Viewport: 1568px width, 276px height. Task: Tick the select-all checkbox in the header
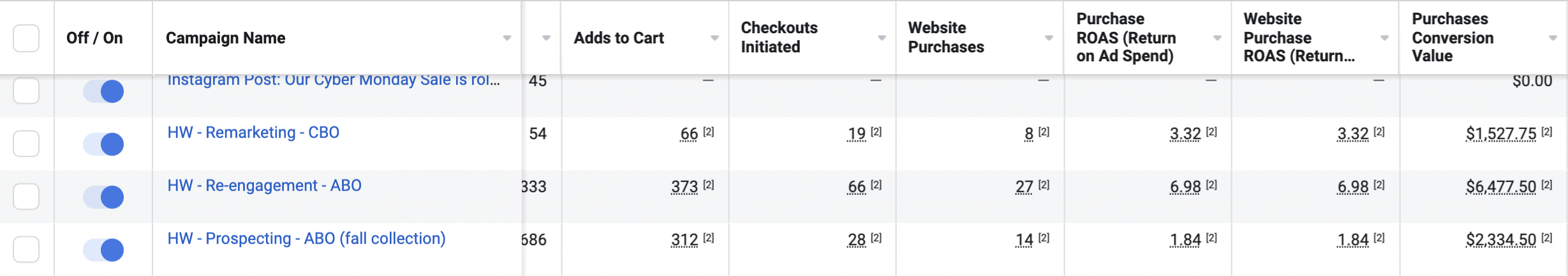click(26, 38)
